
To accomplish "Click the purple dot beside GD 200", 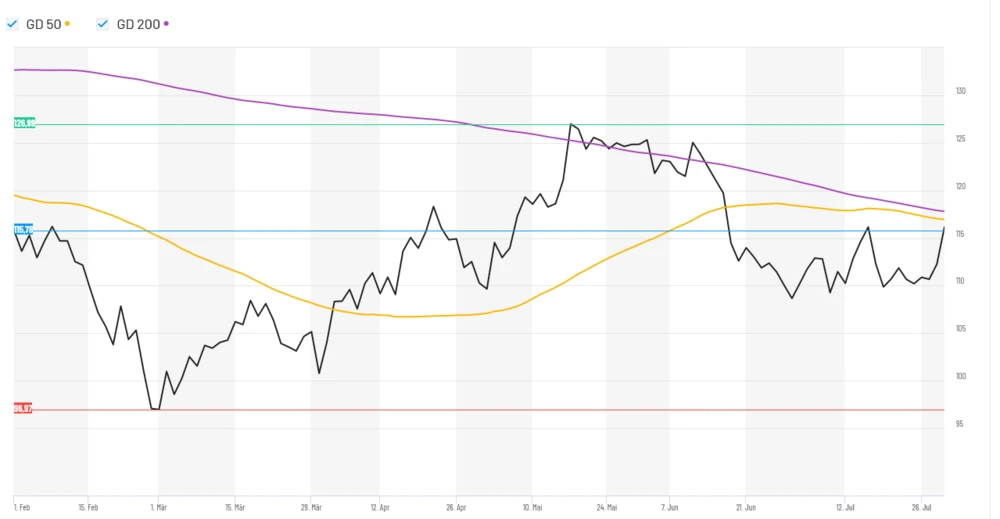I will tap(166, 24).
